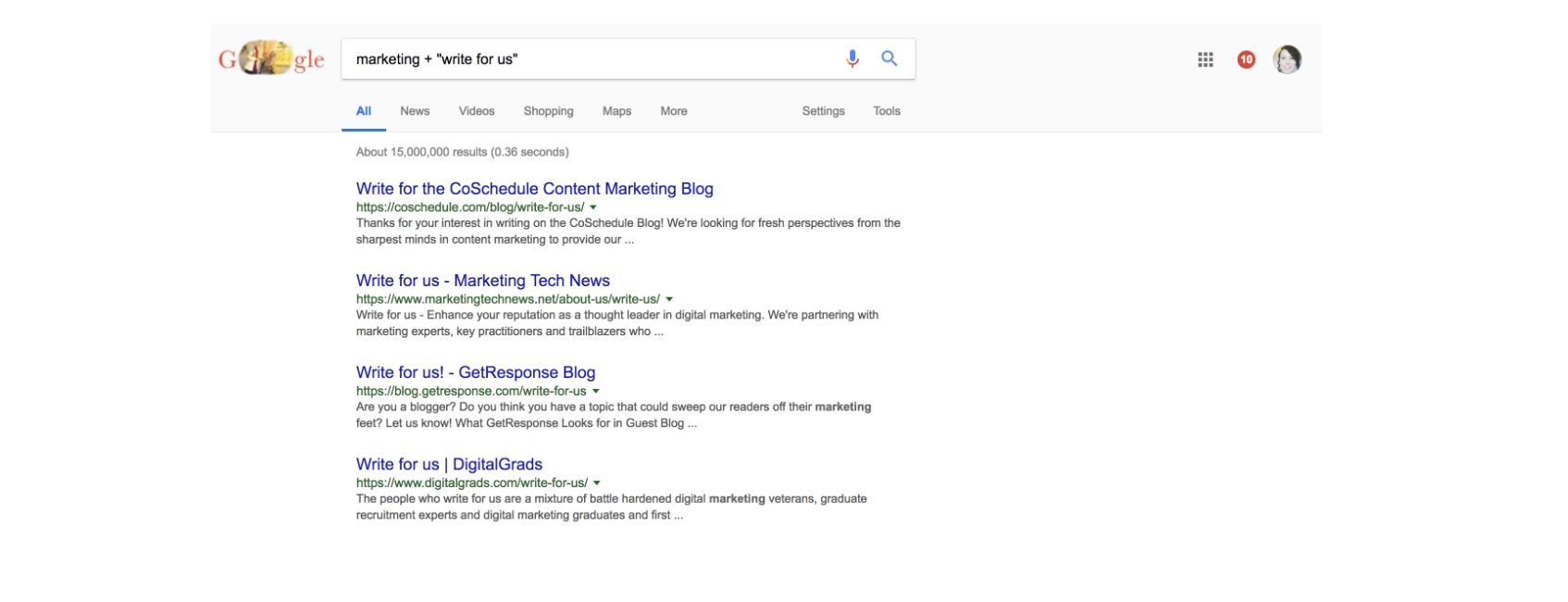Switch to the News tab
This screenshot has height=602, width=1568.
click(415, 111)
